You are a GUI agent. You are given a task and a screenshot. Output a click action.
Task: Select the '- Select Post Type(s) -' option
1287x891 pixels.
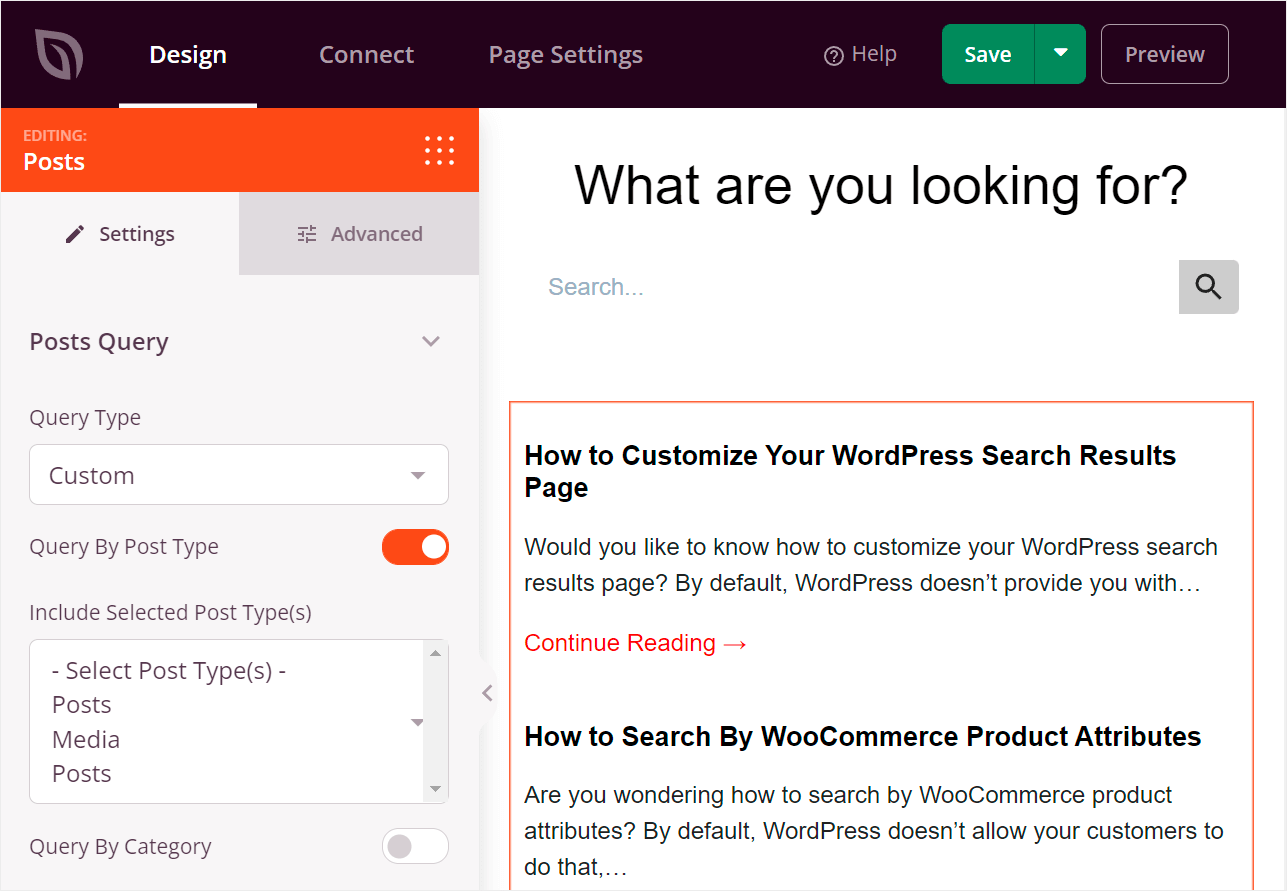pyautogui.click(x=169, y=671)
